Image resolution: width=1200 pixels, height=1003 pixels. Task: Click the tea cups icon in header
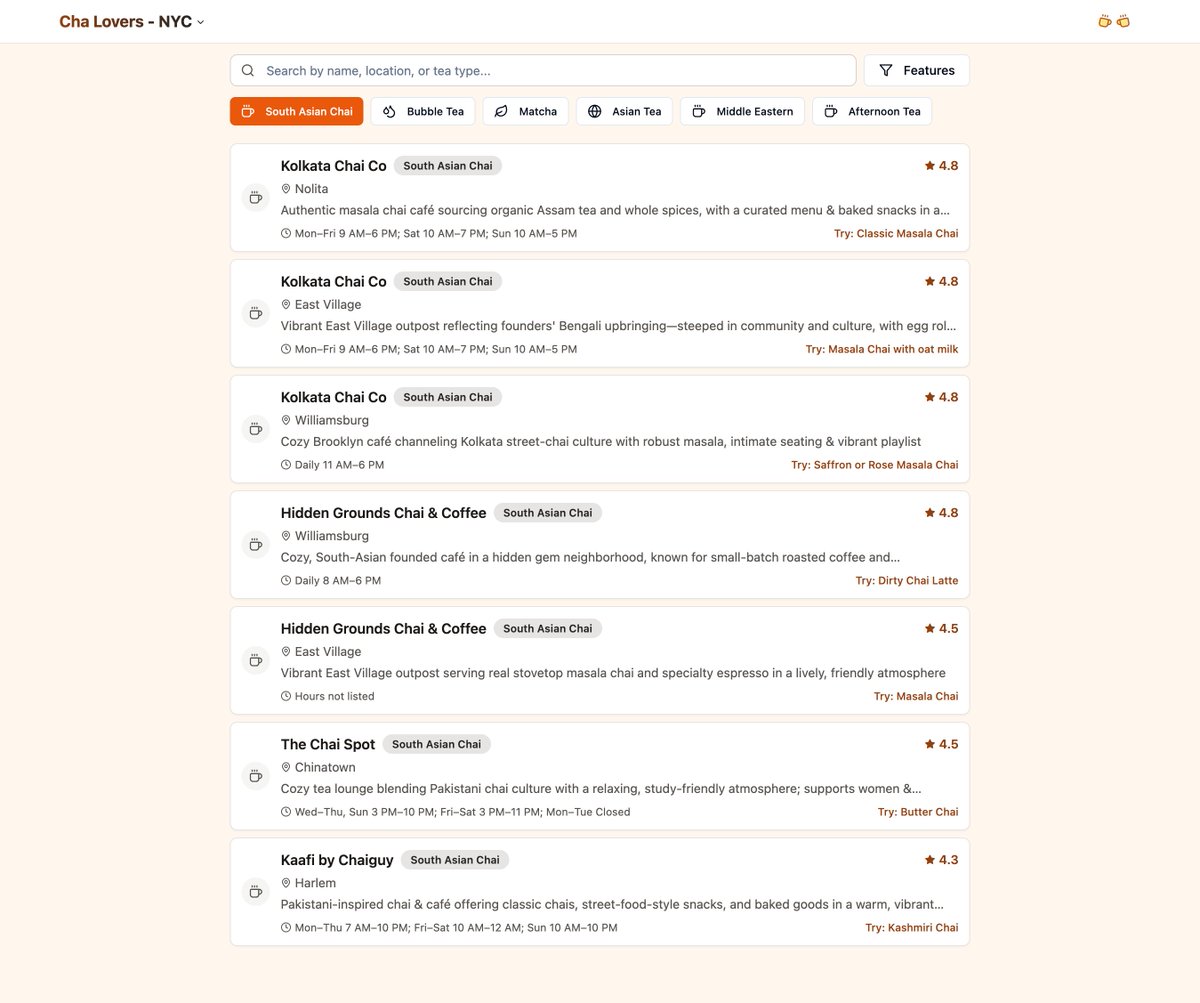tap(1114, 21)
